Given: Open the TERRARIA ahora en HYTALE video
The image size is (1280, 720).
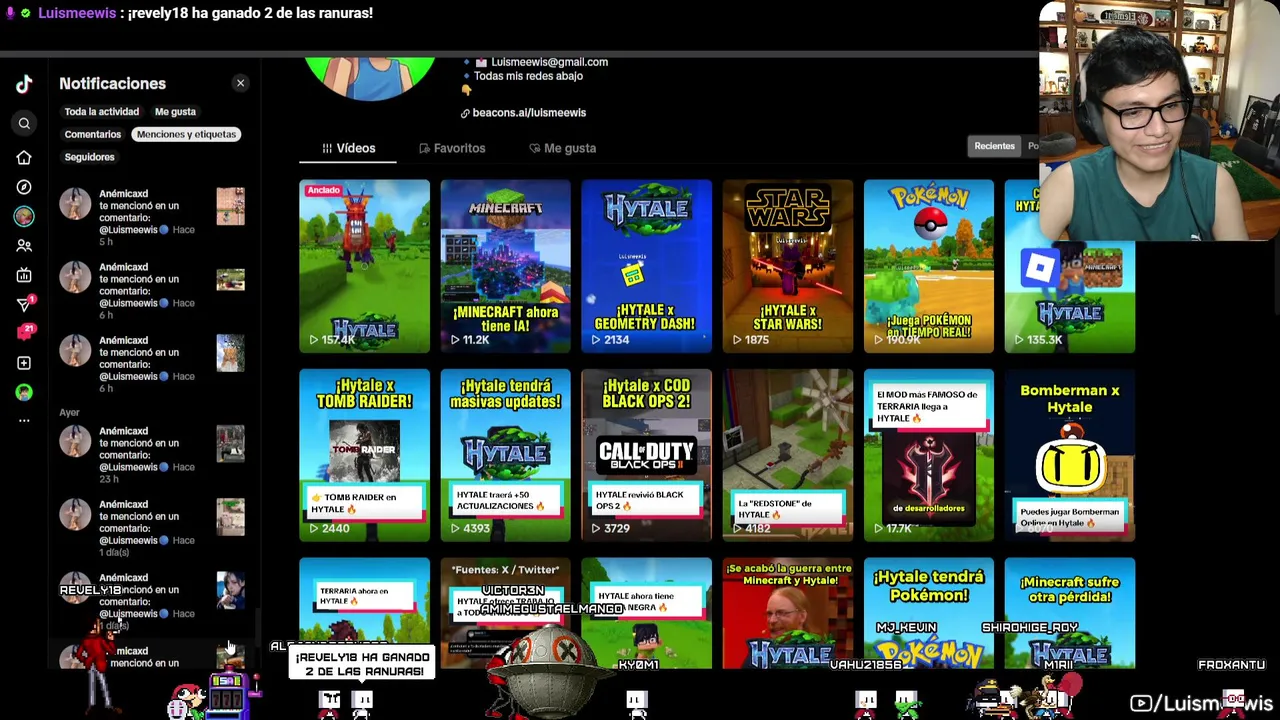Looking at the screenshot, I should pos(364,612).
